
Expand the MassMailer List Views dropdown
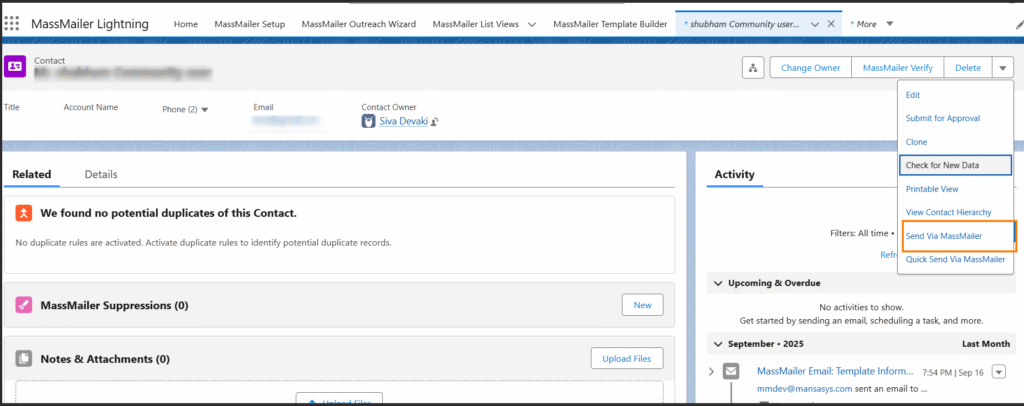tap(531, 24)
